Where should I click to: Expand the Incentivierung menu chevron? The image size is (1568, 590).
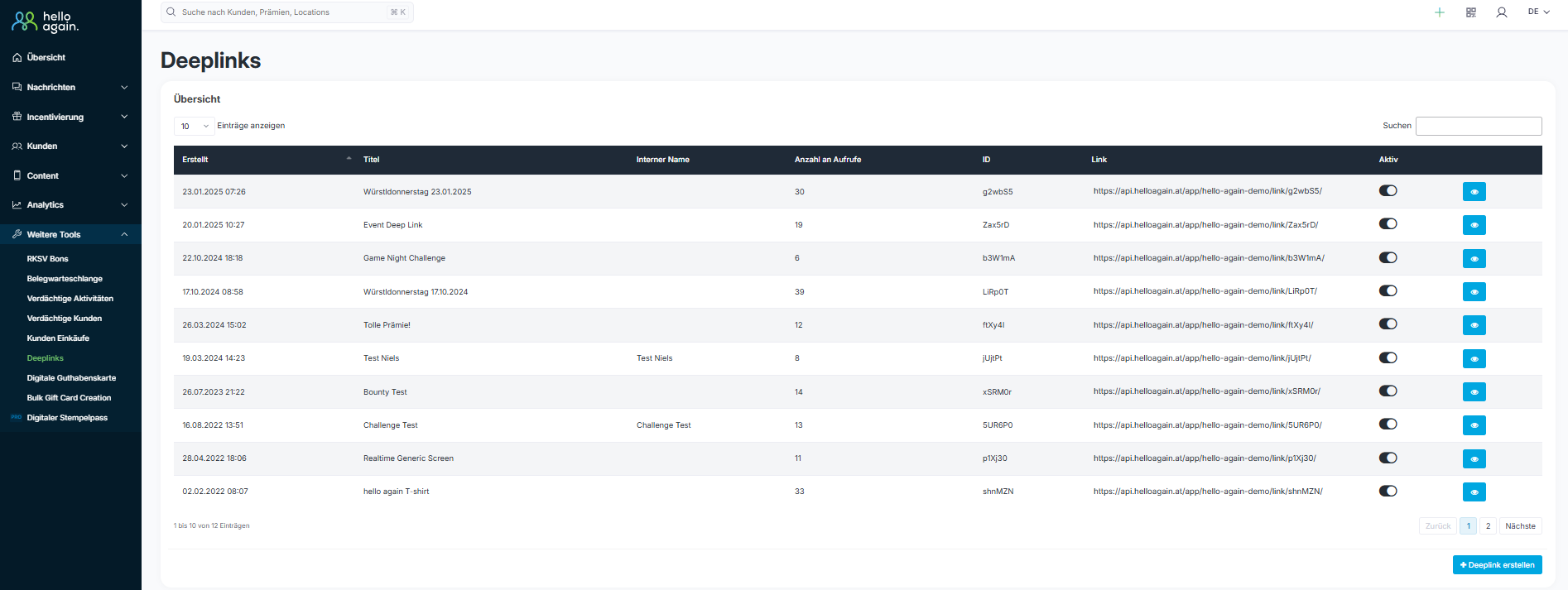click(124, 117)
